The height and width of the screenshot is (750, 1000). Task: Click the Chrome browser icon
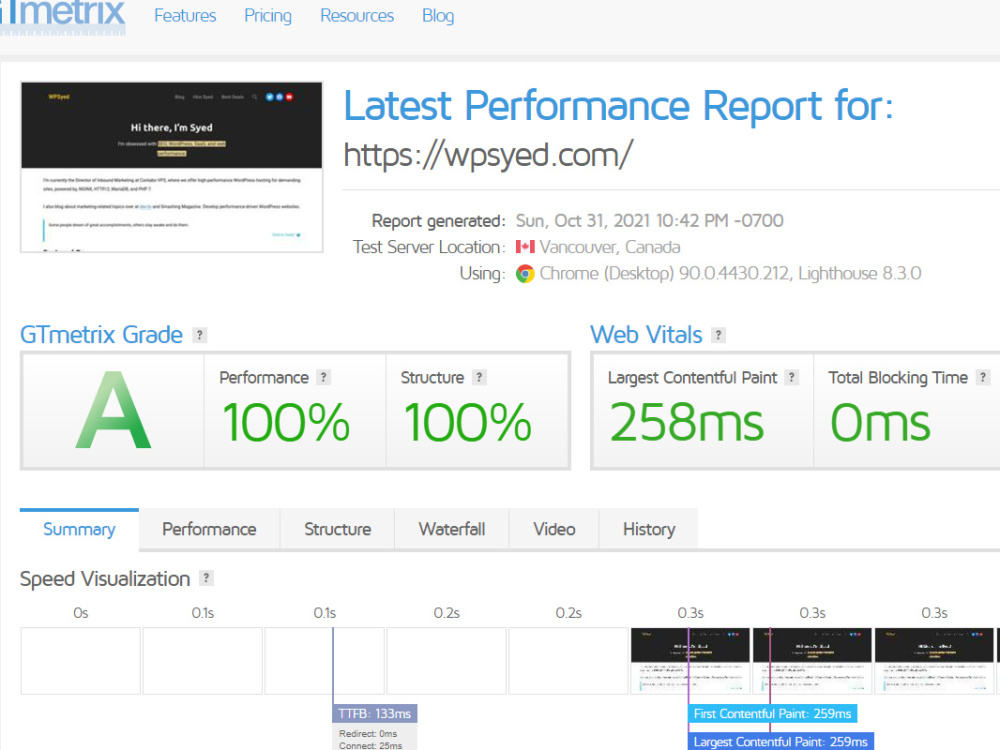click(525, 274)
